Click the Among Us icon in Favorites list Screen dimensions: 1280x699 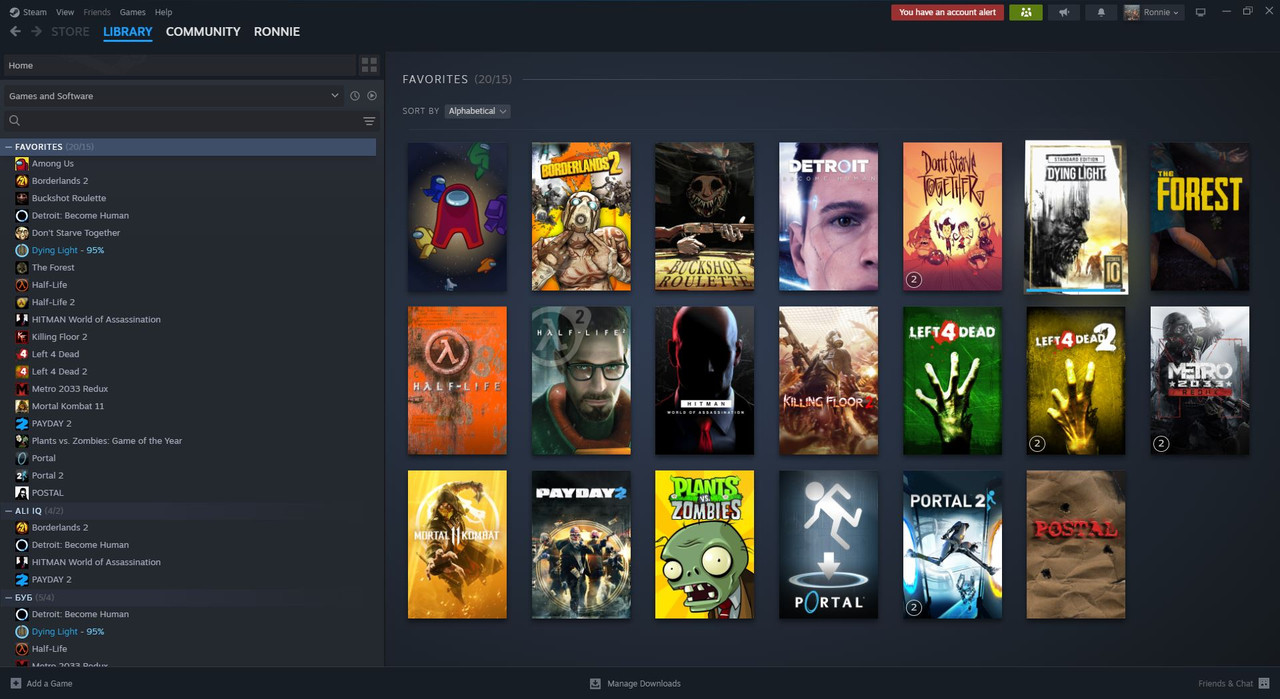pos(22,164)
